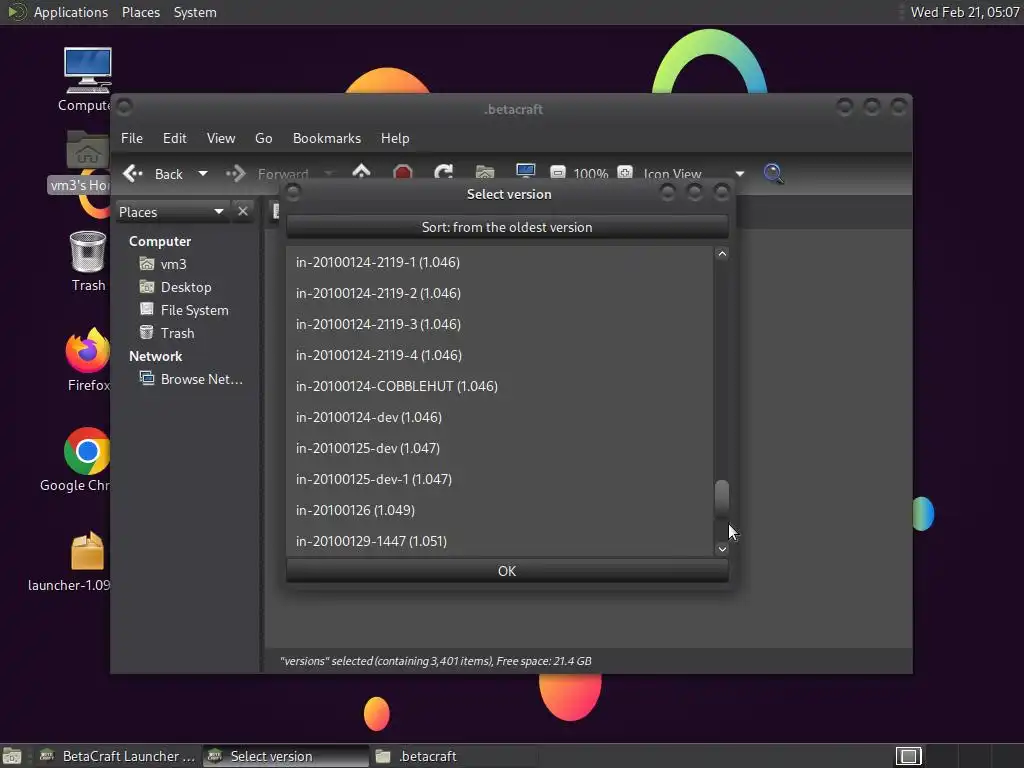Viewport: 1024px width, 768px height.
Task: Select version in-20100124-2119-3 (1.046)
Action: pyautogui.click(x=500, y=324)
